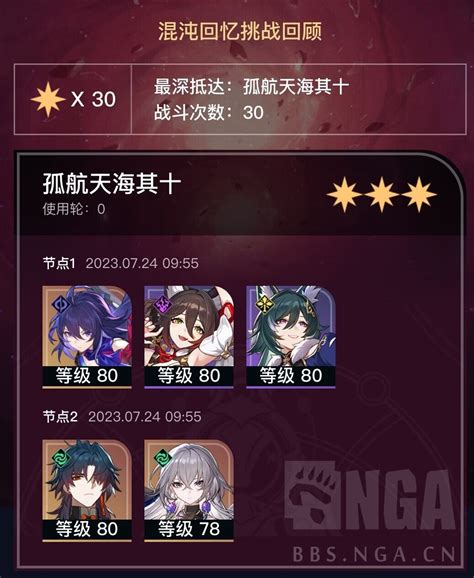Select the brown-haired character portrait in 节点1

click(189, 337)
